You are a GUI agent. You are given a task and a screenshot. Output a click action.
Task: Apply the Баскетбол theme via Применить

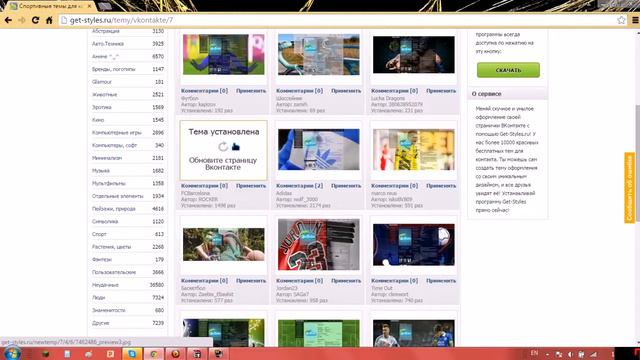click(251, 281)
